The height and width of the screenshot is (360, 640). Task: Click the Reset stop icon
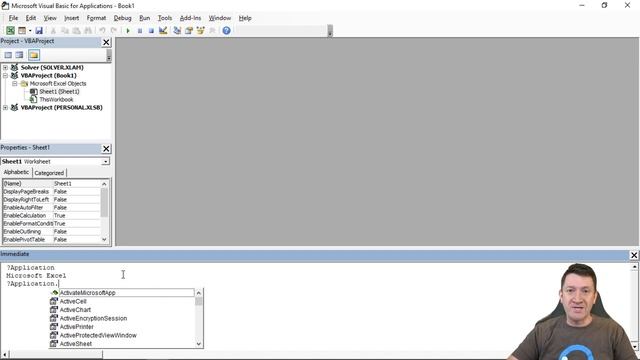tap(151, 31)
